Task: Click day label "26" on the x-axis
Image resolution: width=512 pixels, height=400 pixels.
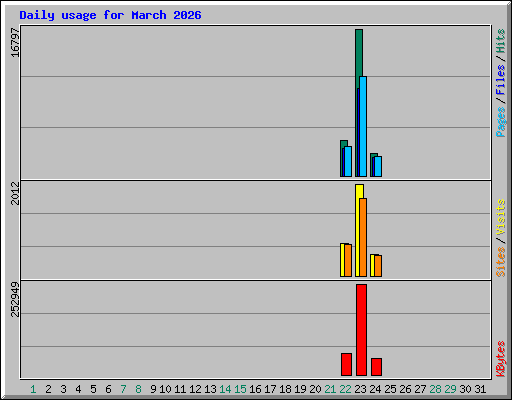Action: coord(405,389)
